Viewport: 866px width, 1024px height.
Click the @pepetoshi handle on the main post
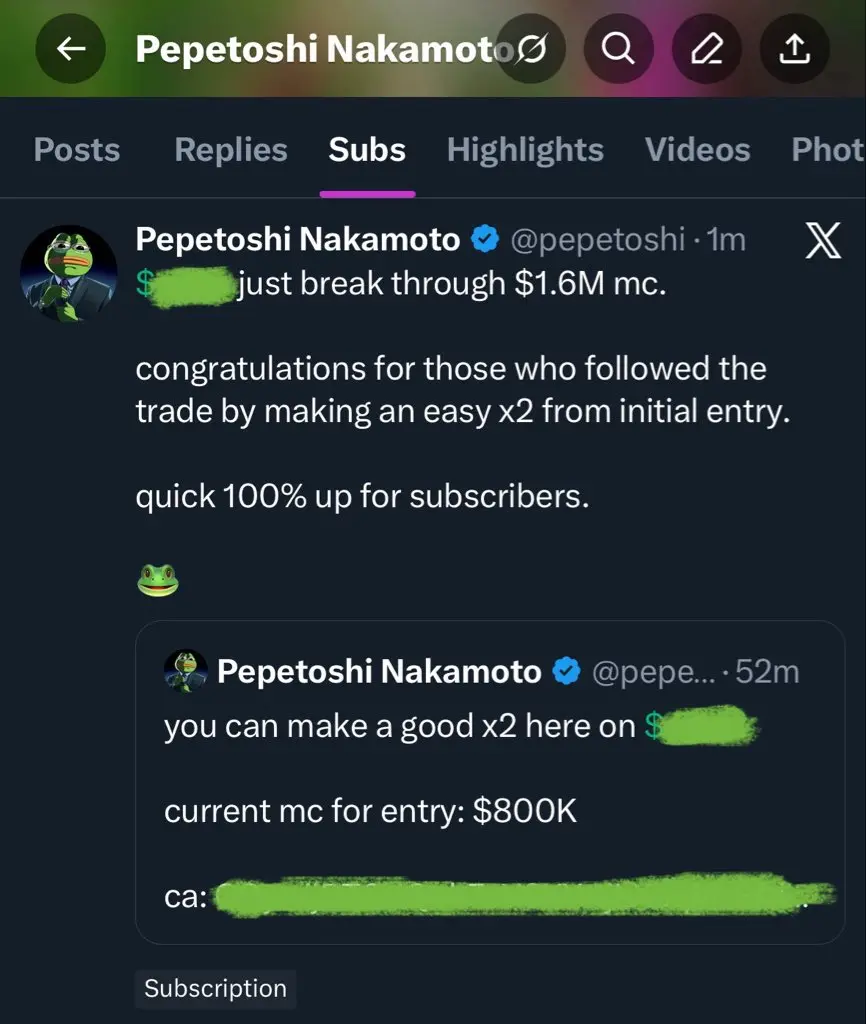click(x=598, y=240)
